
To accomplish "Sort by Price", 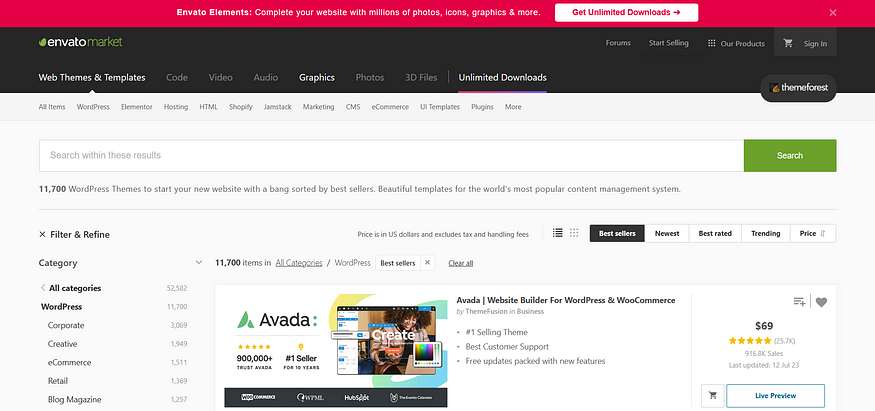I will 813,233.
